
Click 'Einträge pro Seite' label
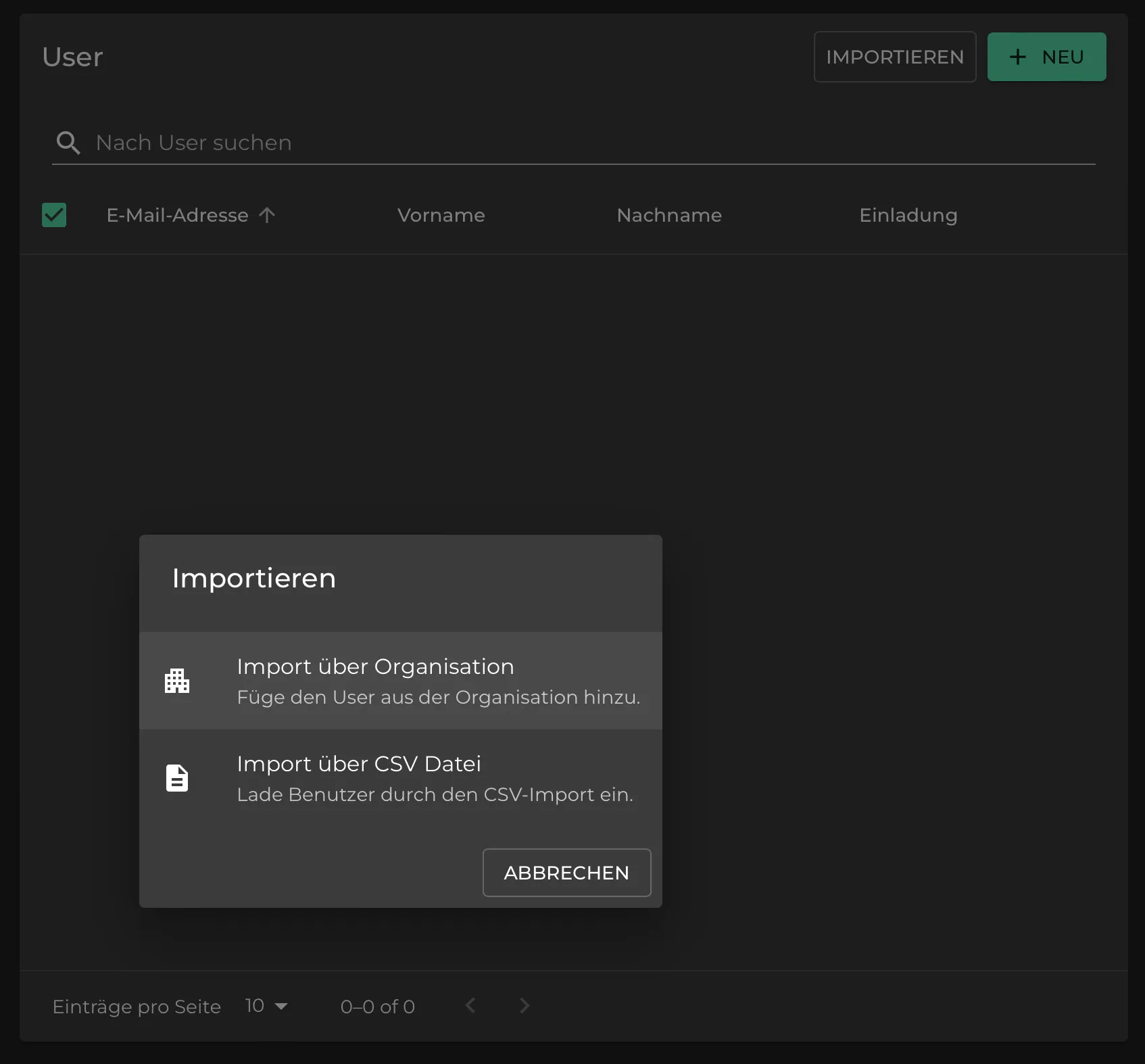click(x=137, y=1007)
